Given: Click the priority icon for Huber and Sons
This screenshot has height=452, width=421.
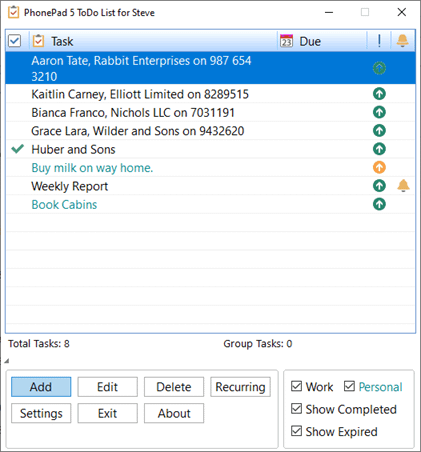Looking at the screenshot, I should pyautogui.click(x=379, y=149).
